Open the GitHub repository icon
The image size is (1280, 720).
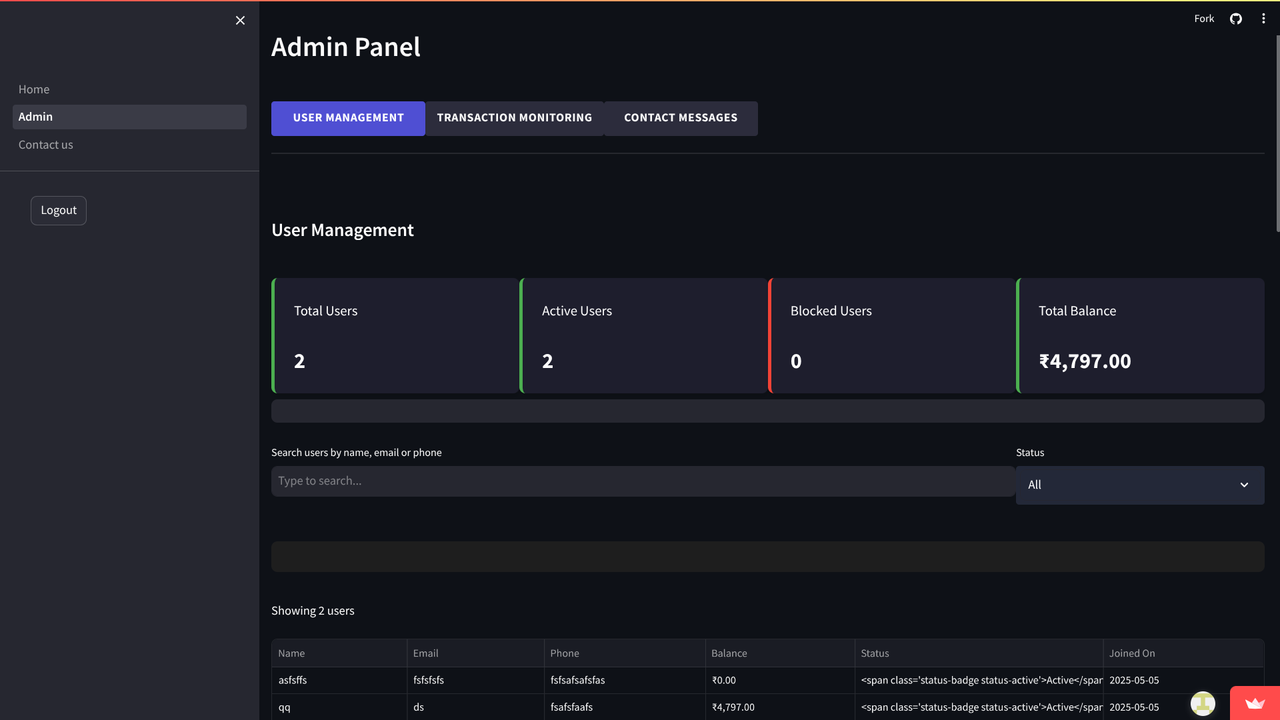tap(1236, 18)
